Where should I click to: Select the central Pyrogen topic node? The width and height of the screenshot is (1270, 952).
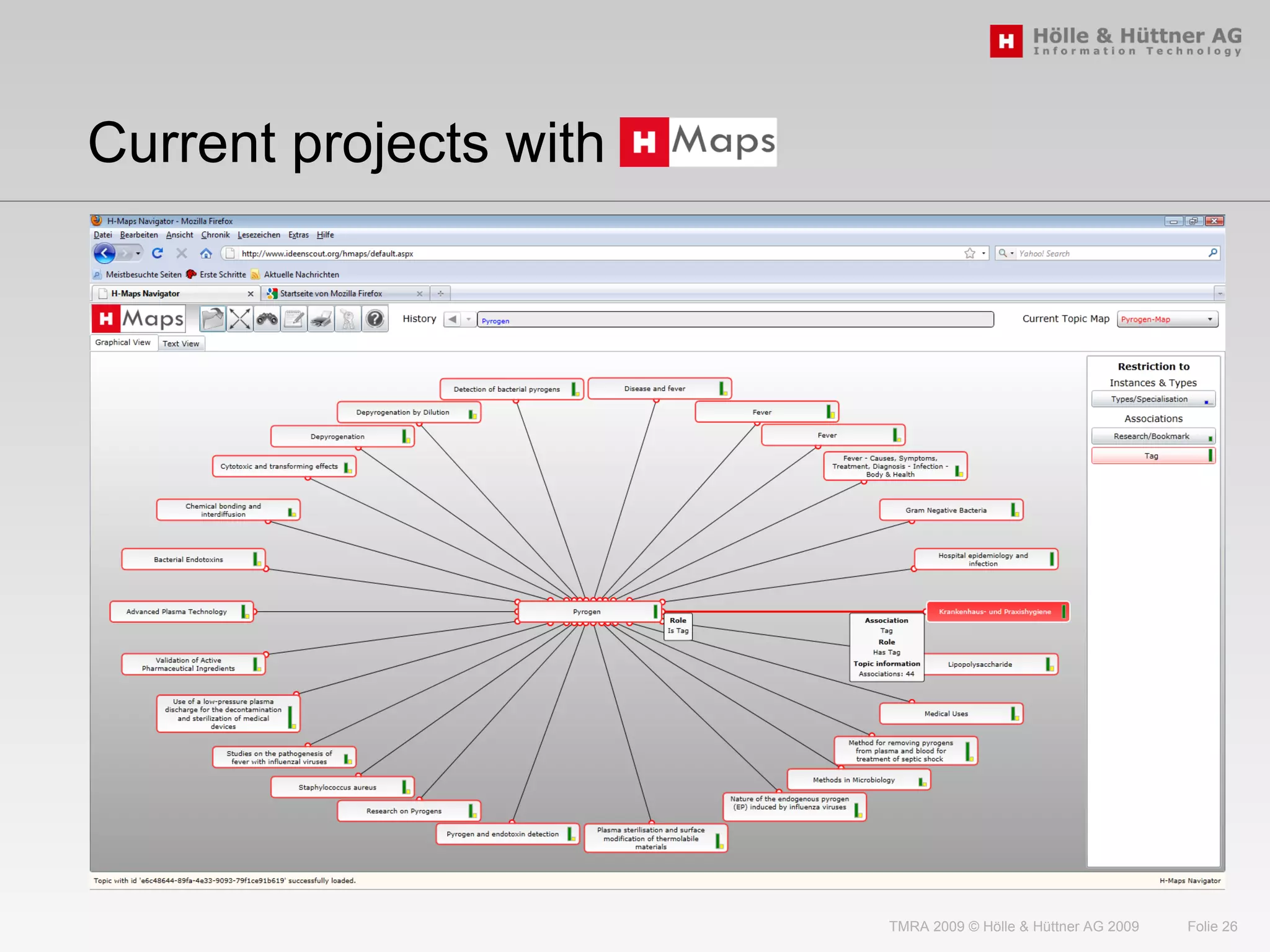pyautogui.click(x=590, y=612)
